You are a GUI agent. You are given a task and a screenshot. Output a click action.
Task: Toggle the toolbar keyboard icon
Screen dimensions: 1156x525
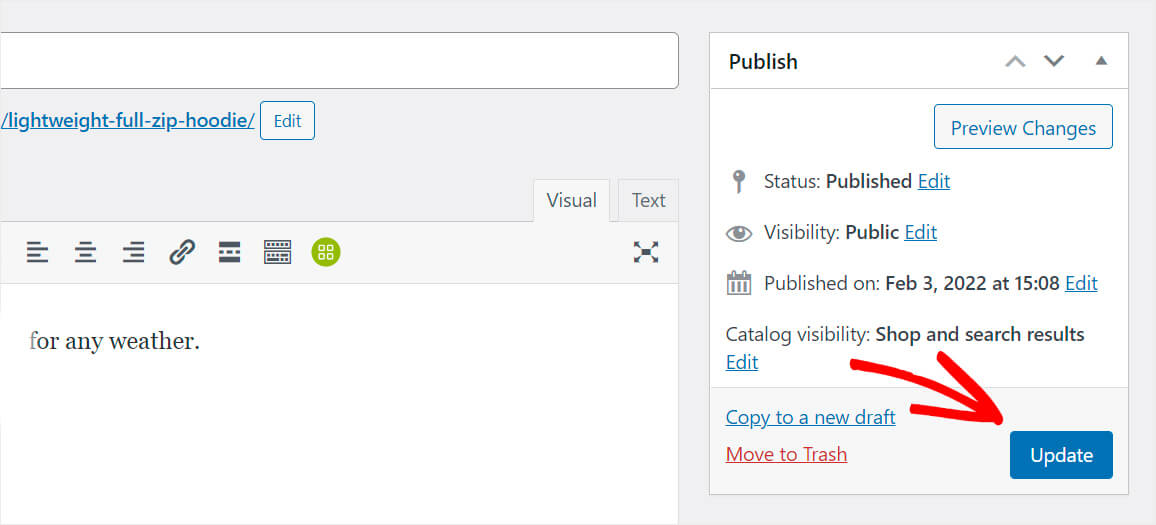[x=277, y=252]
